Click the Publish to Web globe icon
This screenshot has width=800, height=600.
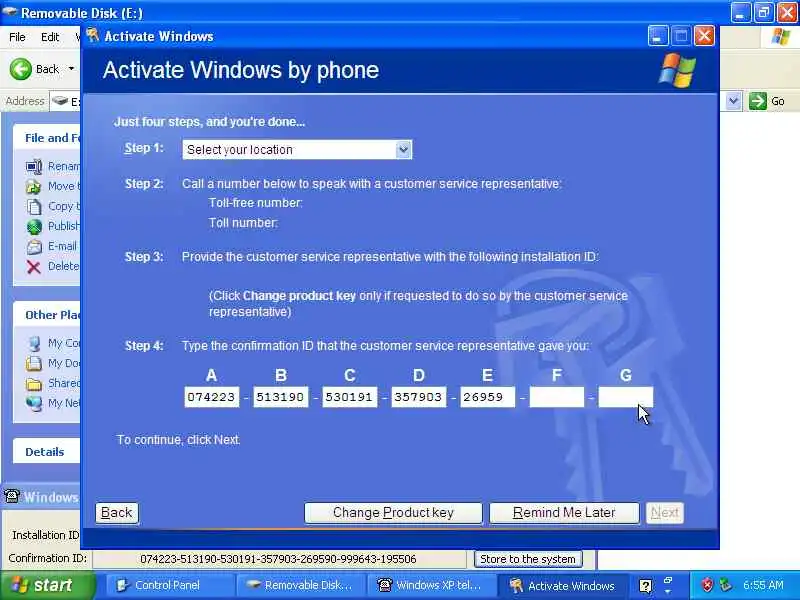tap(34, 227)
